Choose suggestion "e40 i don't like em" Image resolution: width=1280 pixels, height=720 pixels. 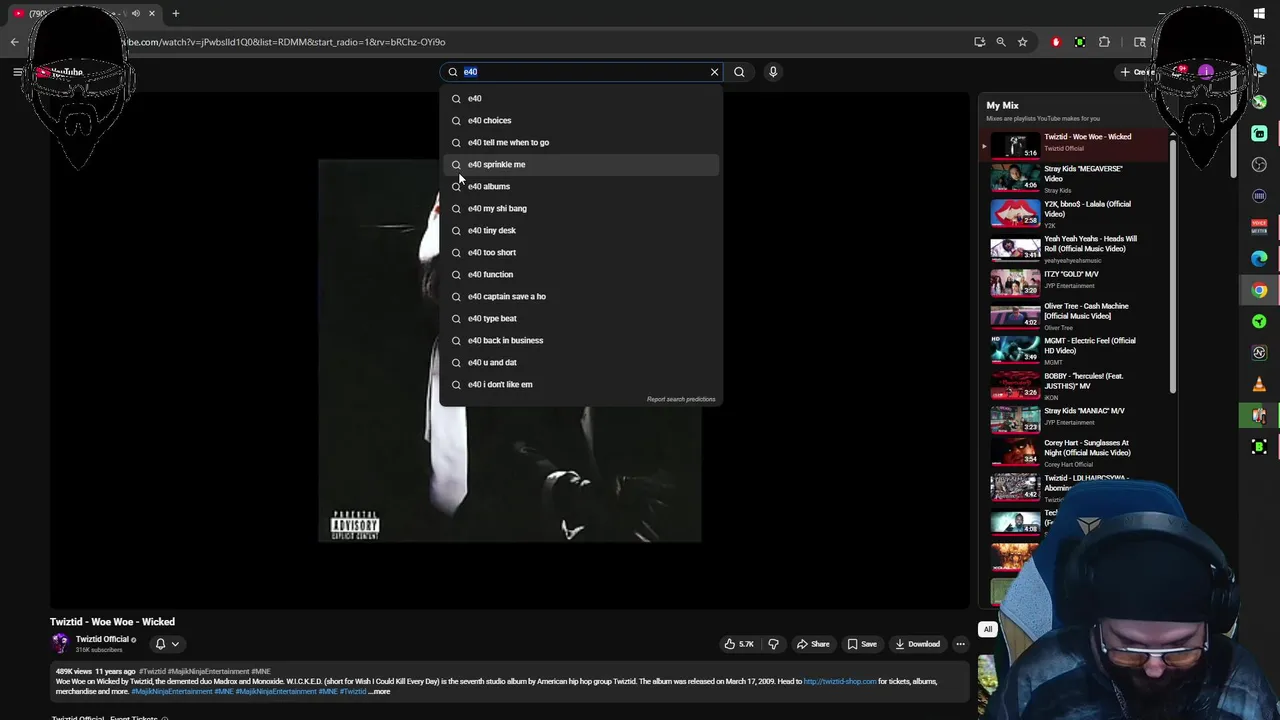(581, 384)
